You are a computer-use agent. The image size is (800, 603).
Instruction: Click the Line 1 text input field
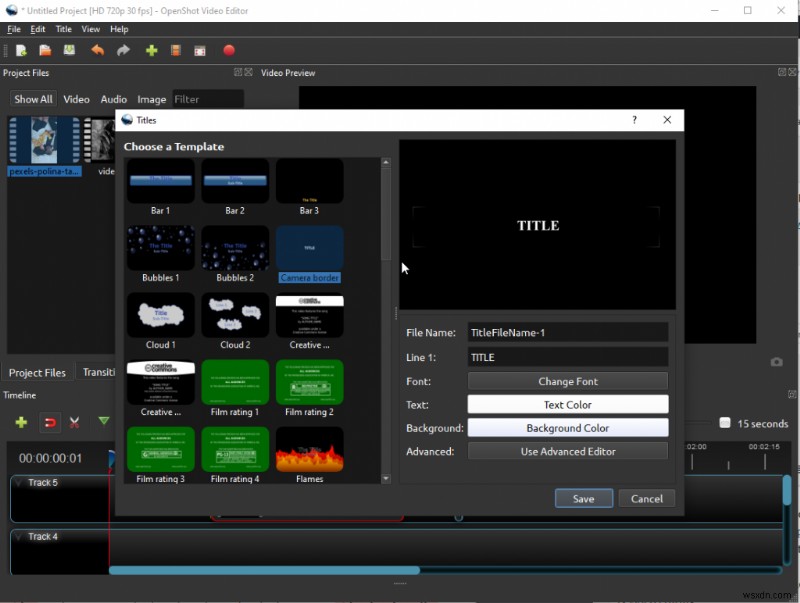pyautogui.click(x=567, y=357)
